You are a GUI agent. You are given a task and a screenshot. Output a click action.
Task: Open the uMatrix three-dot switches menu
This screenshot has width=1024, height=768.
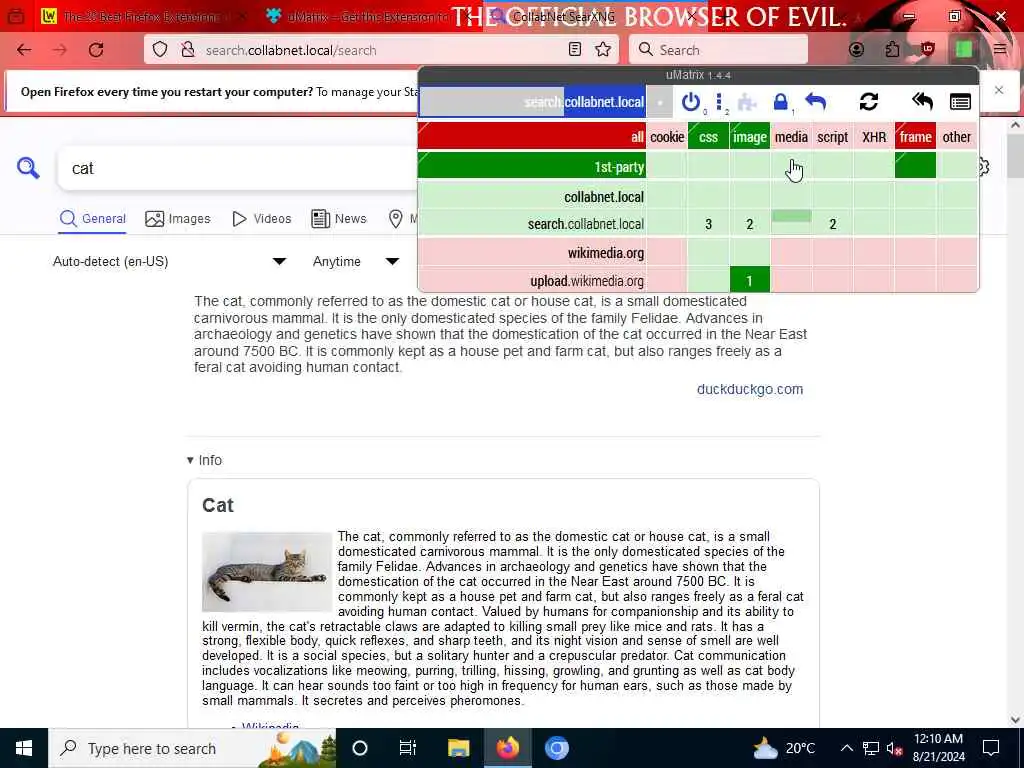click(x=719, y=102)
